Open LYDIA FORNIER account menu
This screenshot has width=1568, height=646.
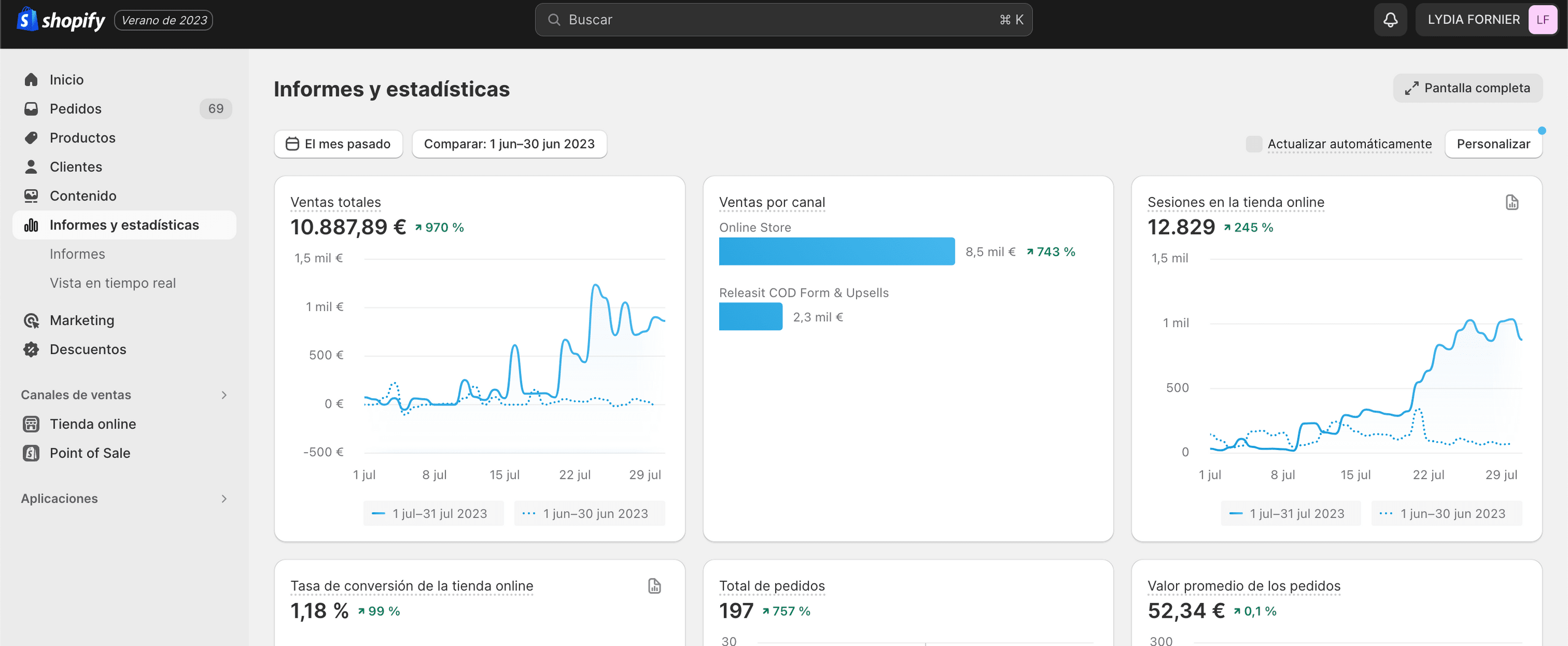[1486, 19]
